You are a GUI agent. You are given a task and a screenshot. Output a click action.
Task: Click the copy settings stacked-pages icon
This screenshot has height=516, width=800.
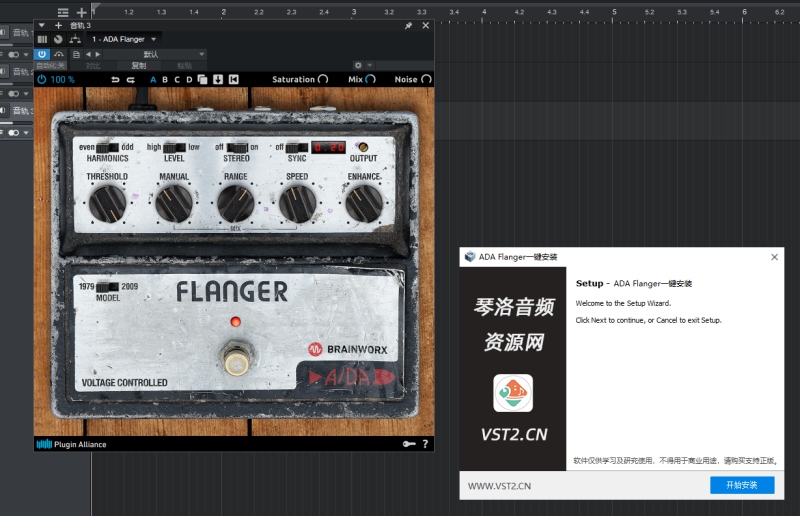pos(203,79)
